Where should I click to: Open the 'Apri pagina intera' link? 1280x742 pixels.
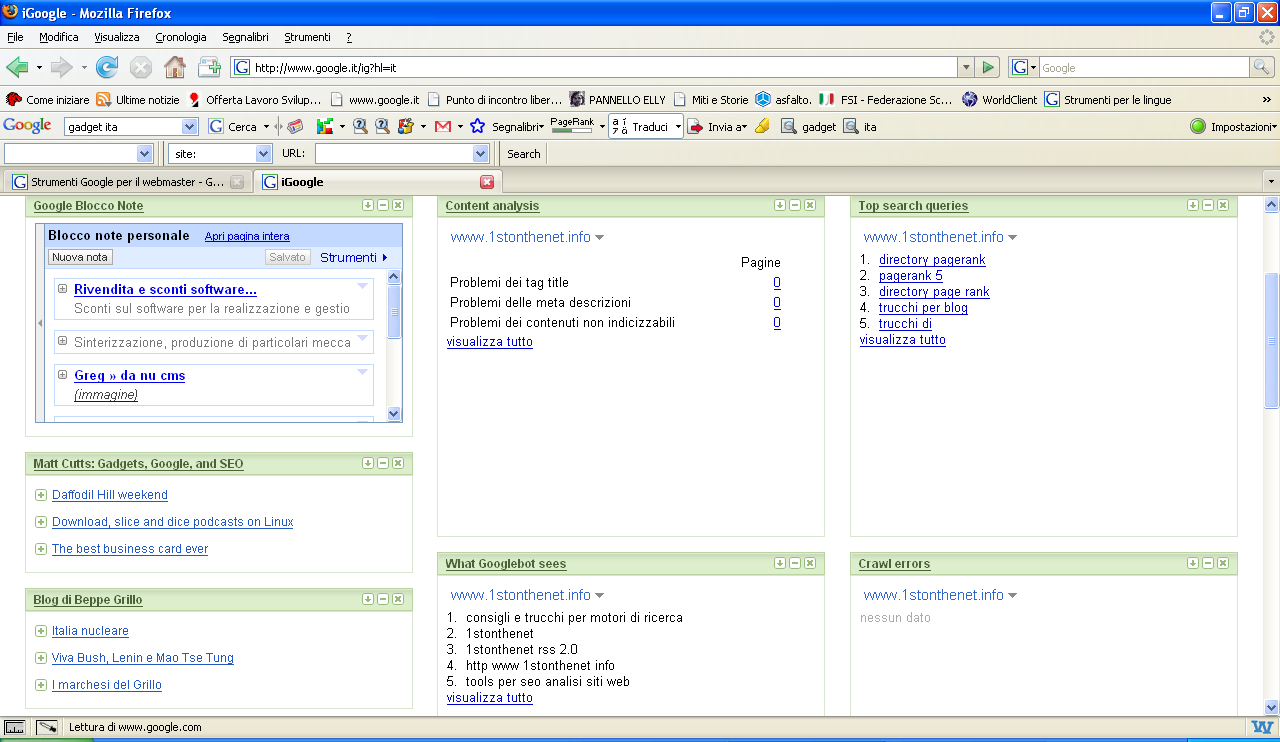point(247,236)
